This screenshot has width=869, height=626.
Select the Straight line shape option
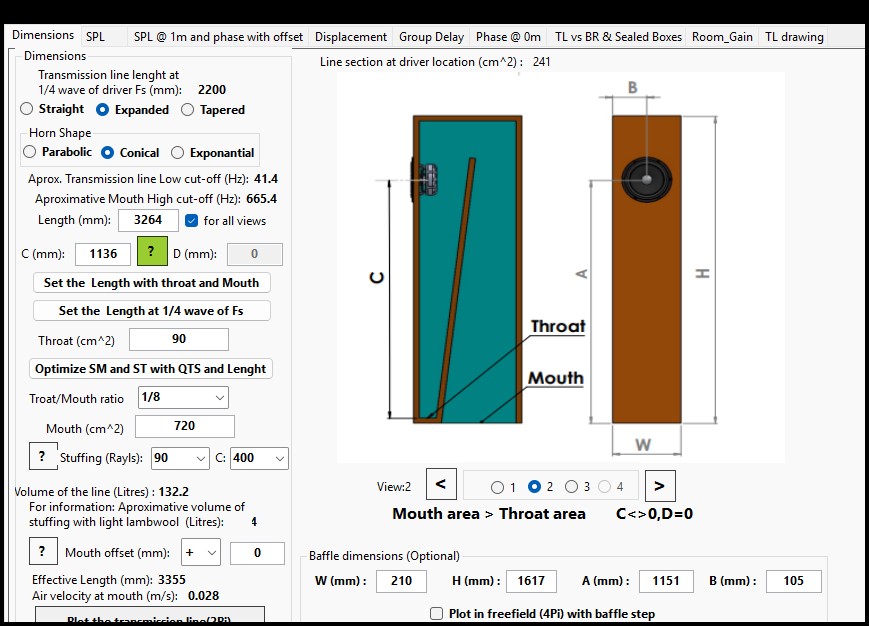click(x=28, y=109)
